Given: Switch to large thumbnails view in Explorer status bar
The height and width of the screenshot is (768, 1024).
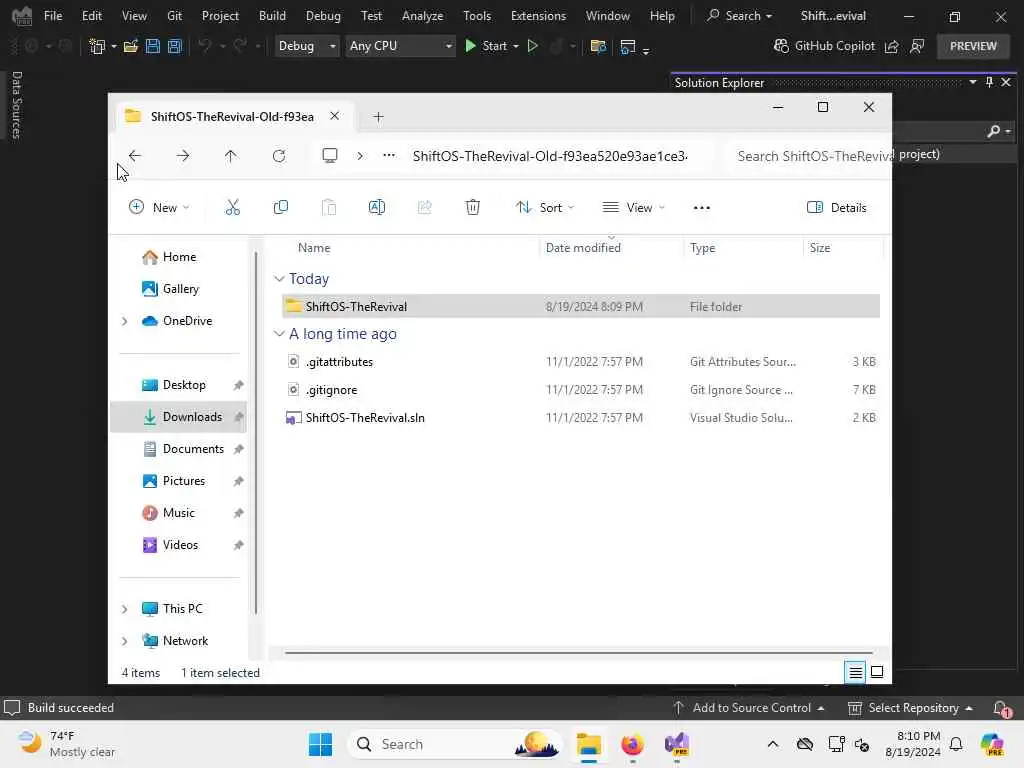Looking at the screenshot, I should coord(877,672).
